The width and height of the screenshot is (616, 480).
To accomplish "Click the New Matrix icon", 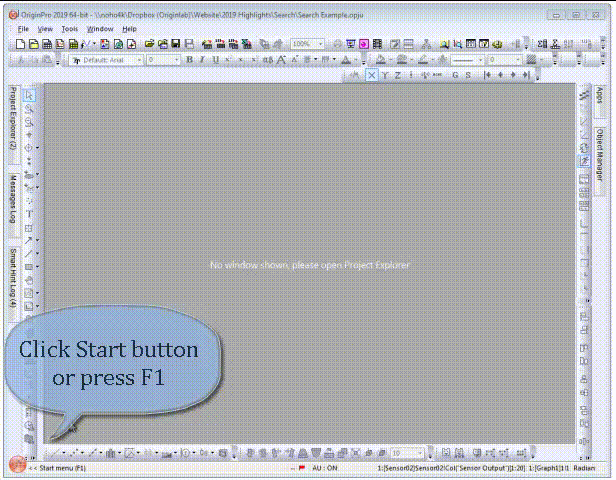I will (x=73, y=44).
